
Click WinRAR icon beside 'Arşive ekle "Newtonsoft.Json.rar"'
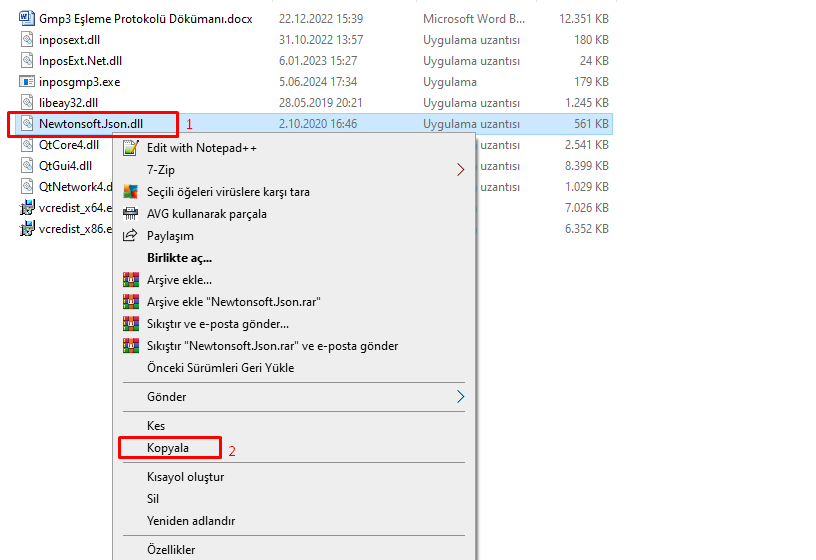click(x=131, y=301)
